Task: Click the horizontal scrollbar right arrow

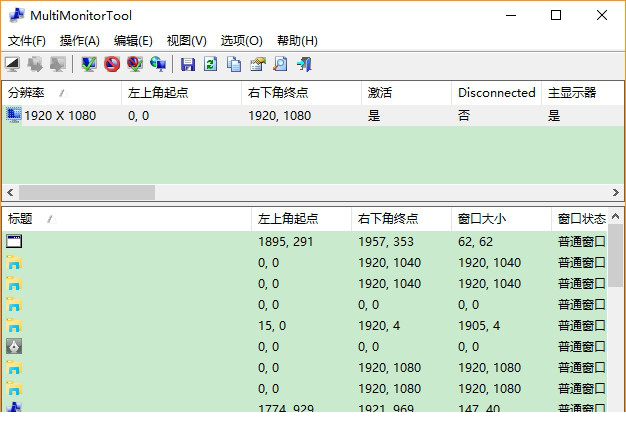Action: point(616,192)
